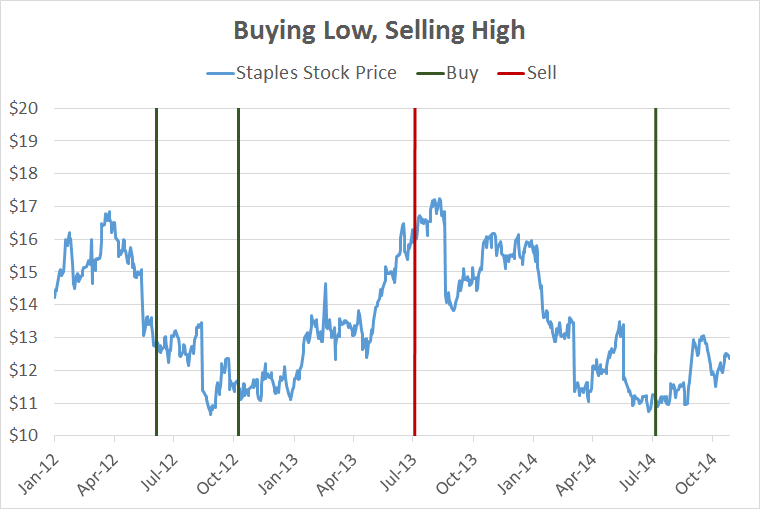Click the chart title "Buying Low, Selling High"

(379, 30)
